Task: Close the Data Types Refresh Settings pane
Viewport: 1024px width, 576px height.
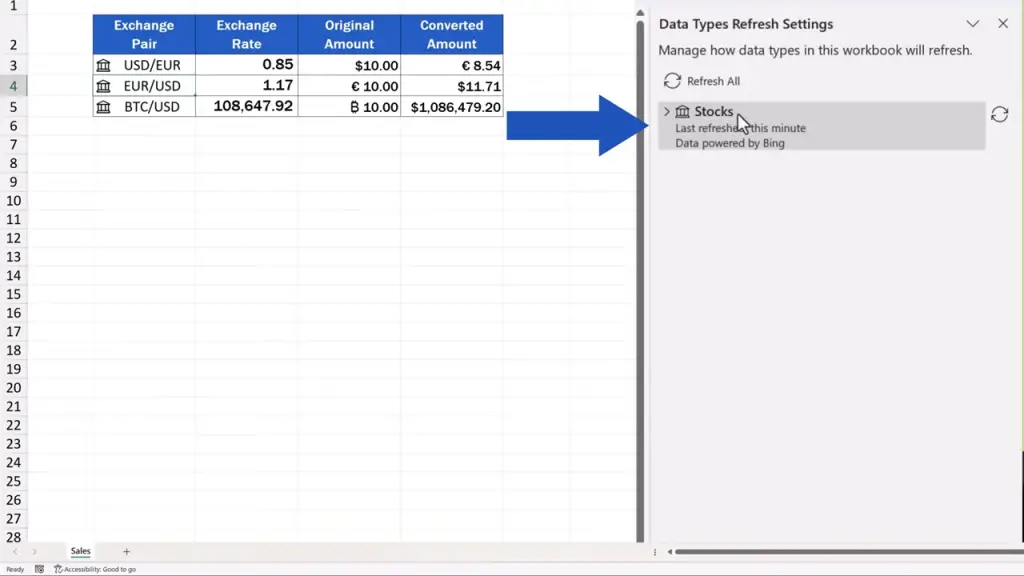Action: [x=1003, y=24]
